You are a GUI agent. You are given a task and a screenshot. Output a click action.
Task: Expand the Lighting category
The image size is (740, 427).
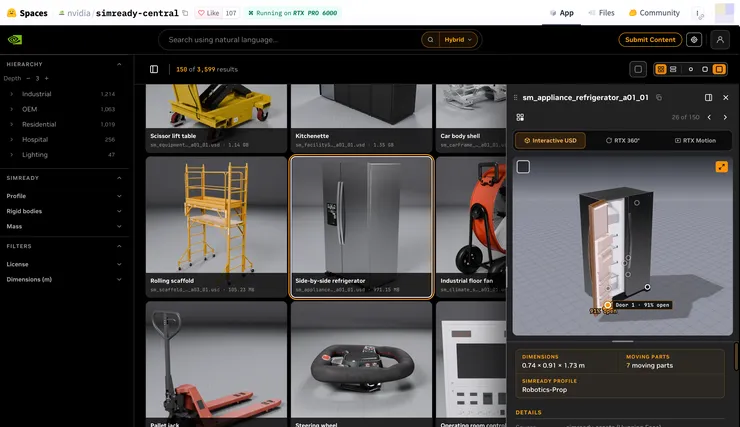(x=11, y=154)
